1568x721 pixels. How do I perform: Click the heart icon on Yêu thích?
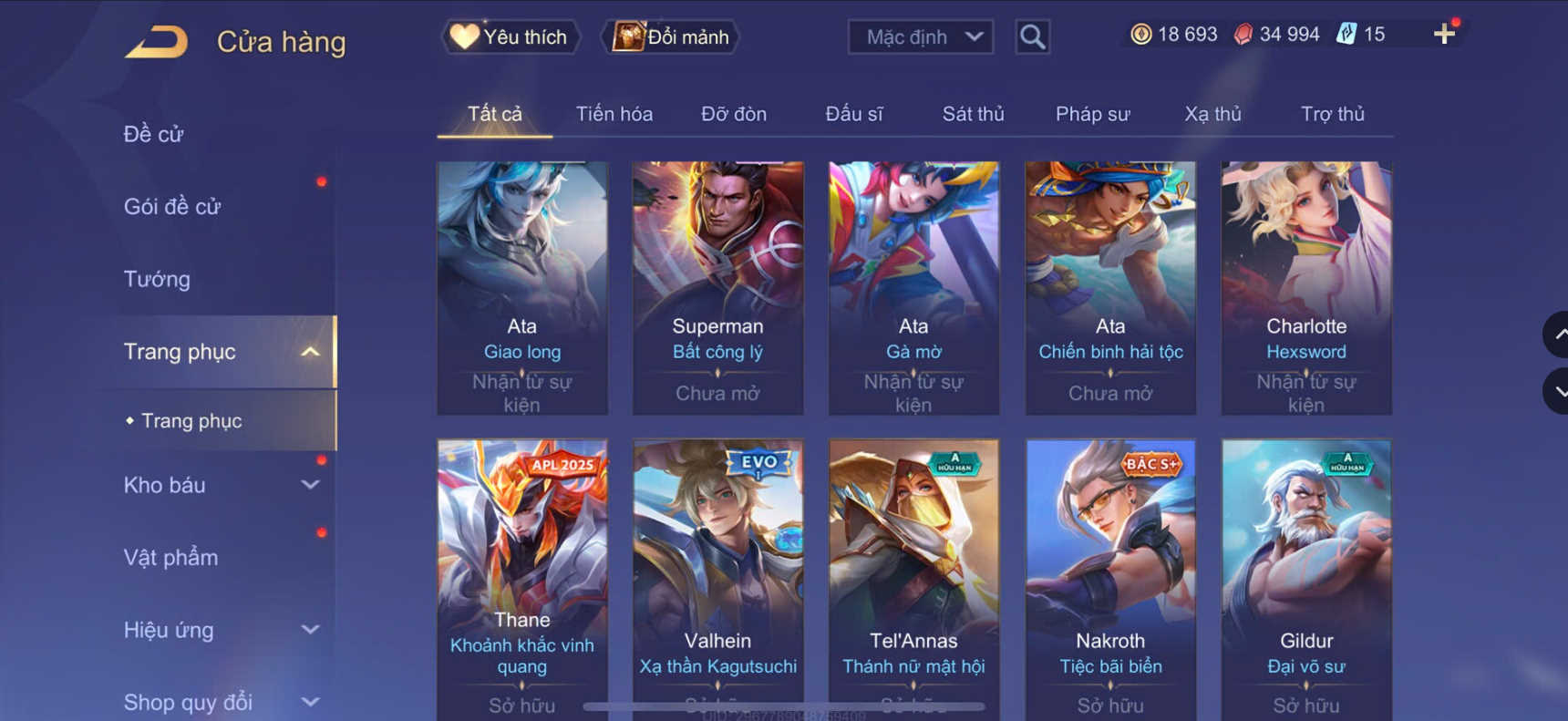pos(464,36)
